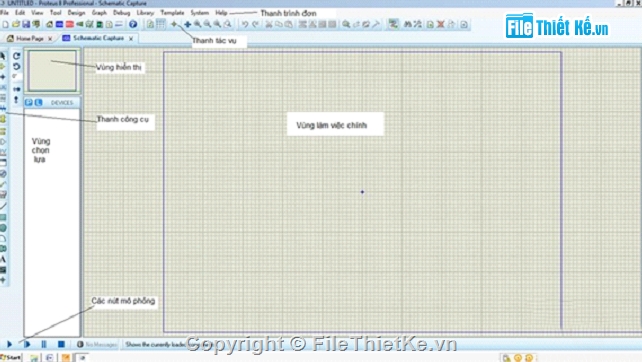Open the P pick devices button

point(29,102)
